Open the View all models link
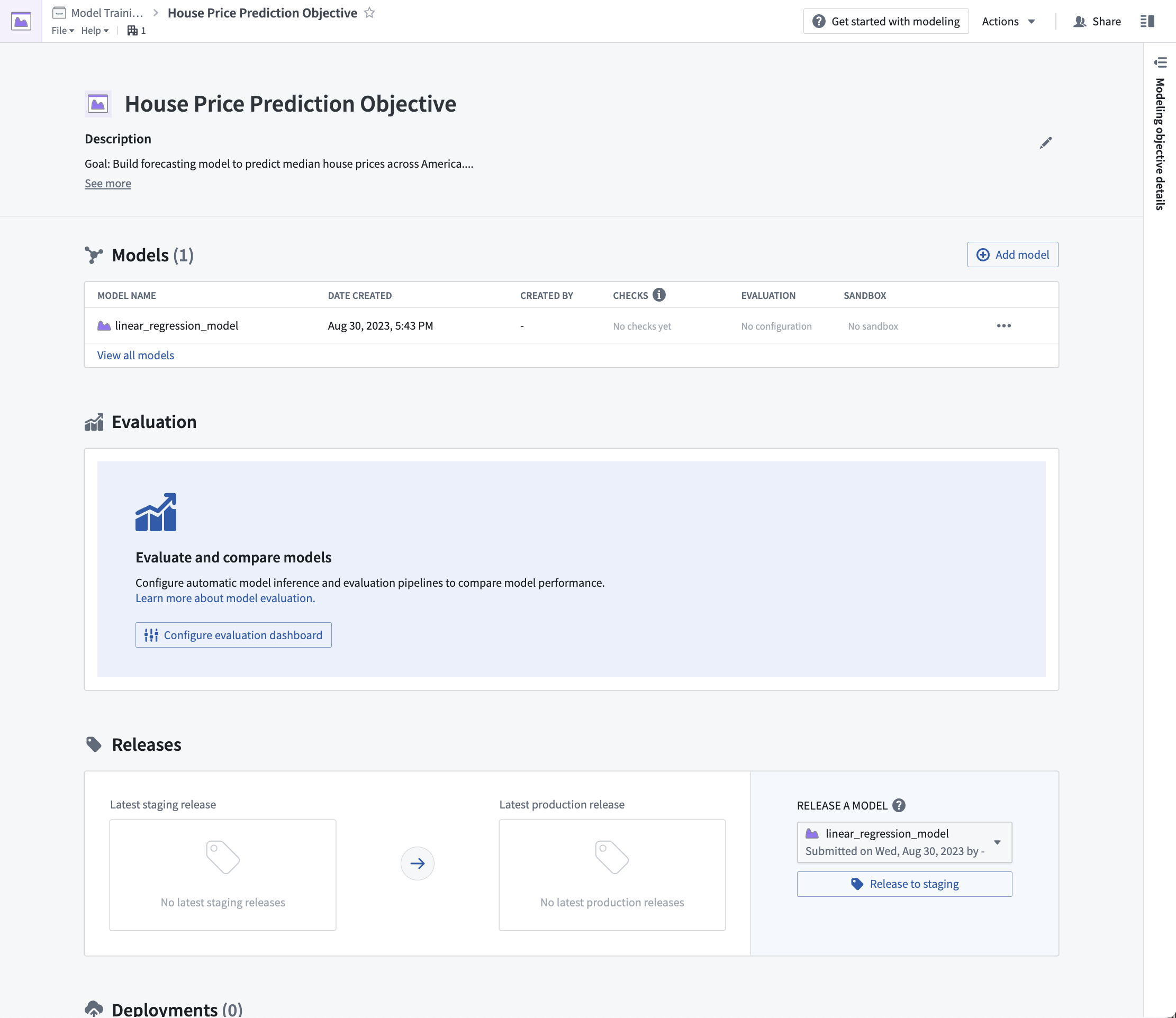Image resolution: width=1176 pixels, height=1018 pixels. [x=135, y=355]
